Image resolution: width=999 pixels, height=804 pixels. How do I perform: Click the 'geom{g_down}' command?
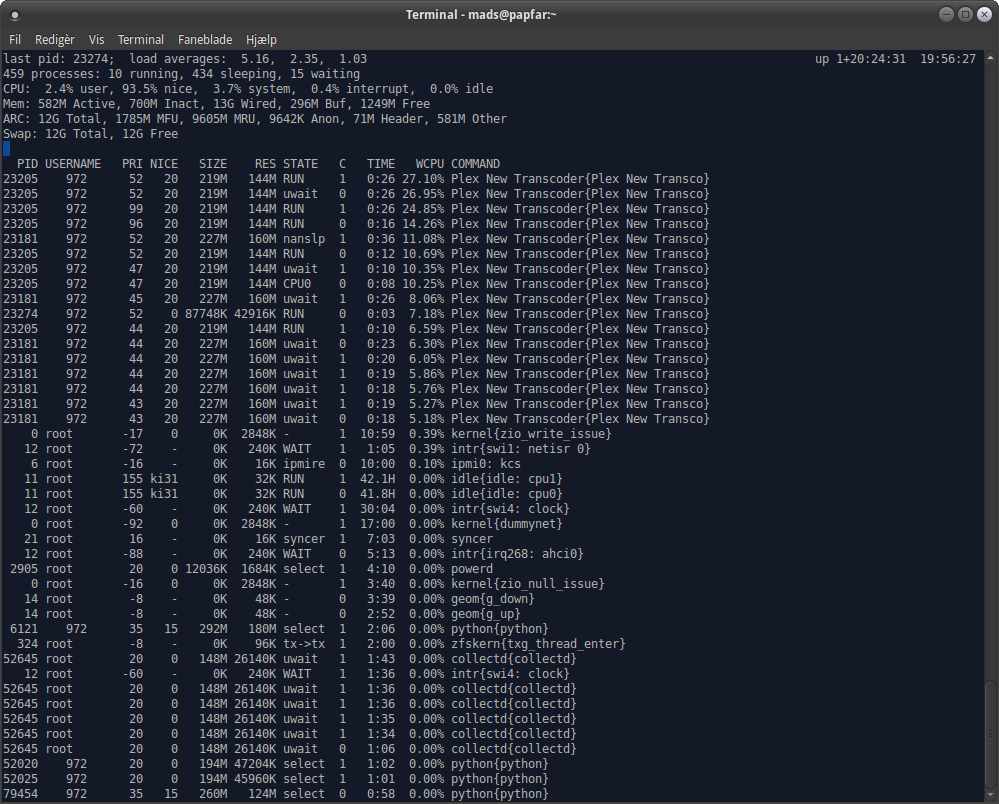[493, 599]
